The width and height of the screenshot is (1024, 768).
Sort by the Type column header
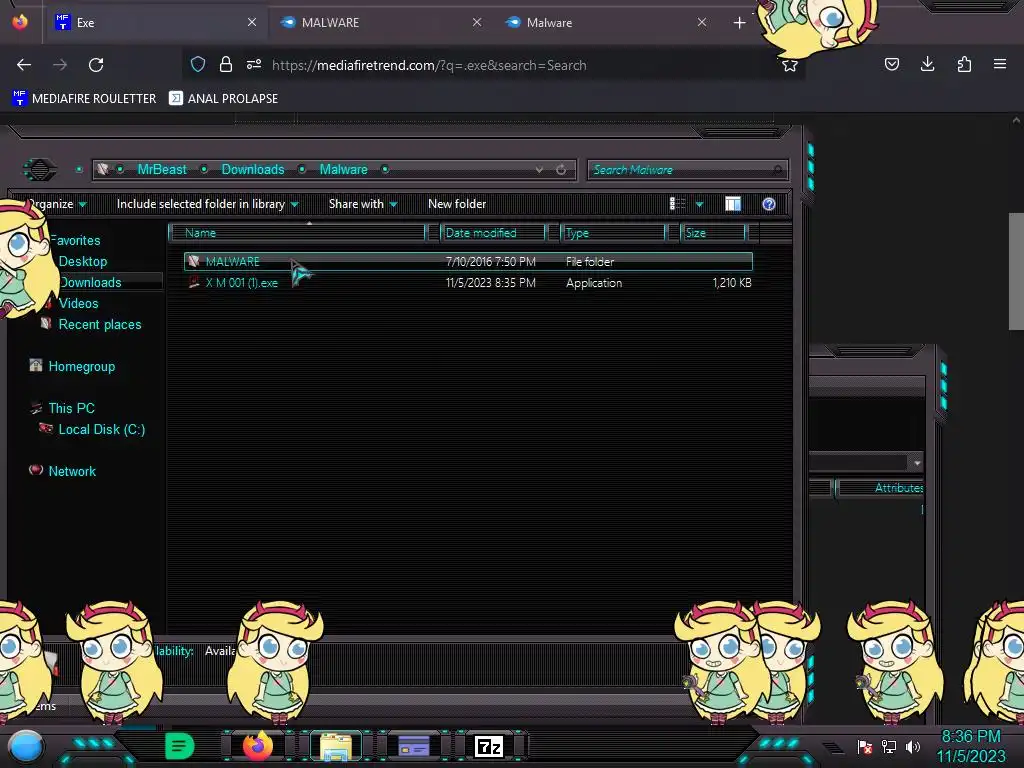point(613,232)
